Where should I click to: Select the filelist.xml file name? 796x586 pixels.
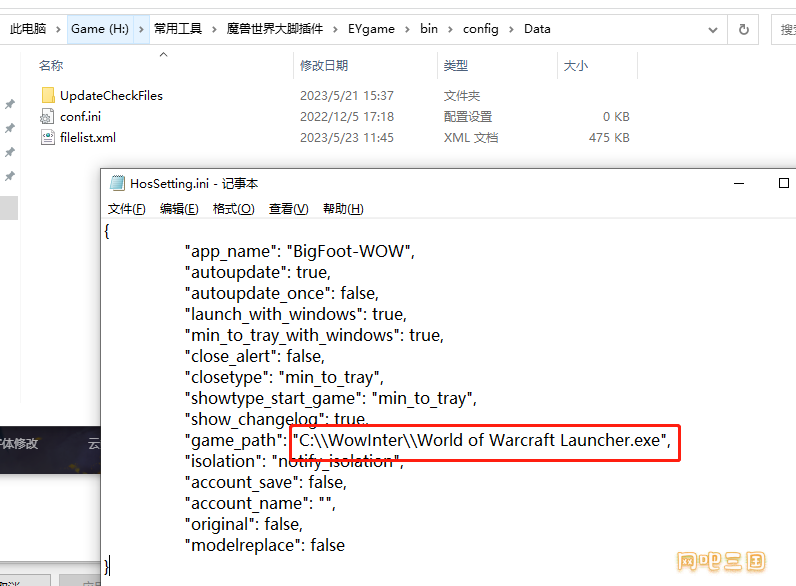[x=88, y=138]
